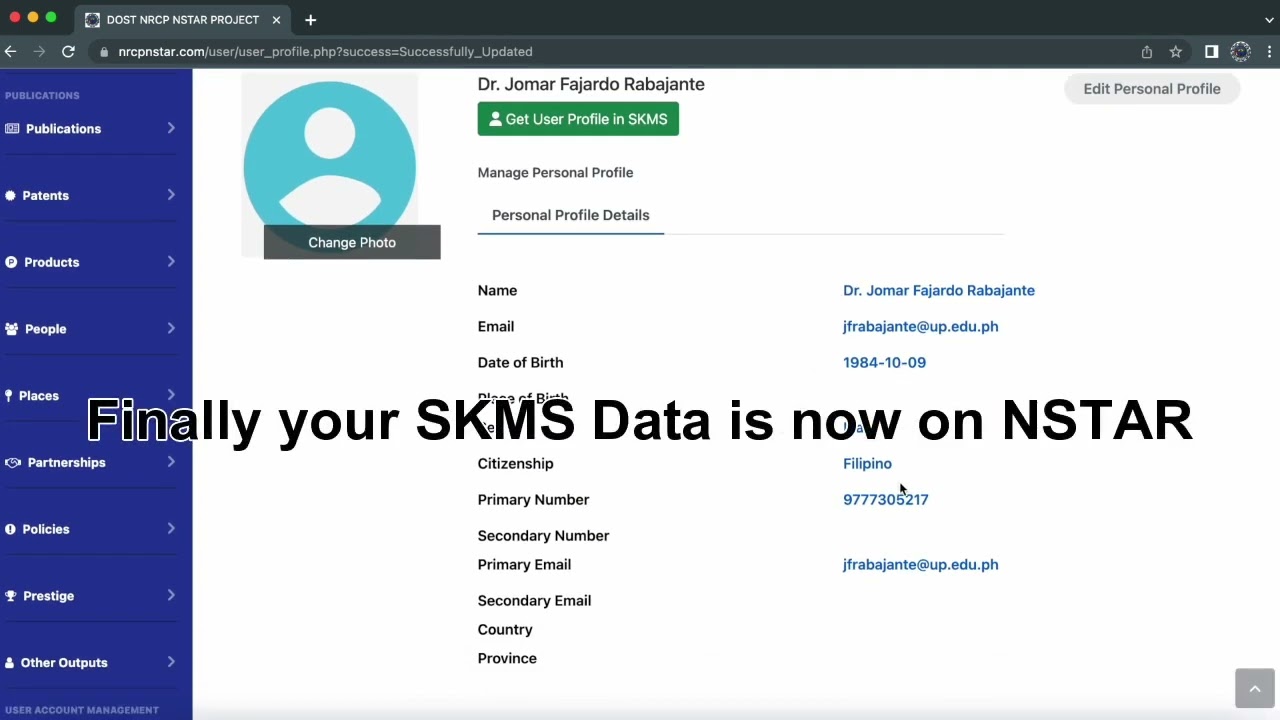1280x720 pixels.
Task: Click Manage Personal Profile heading
Action: (x=555, y=173)
